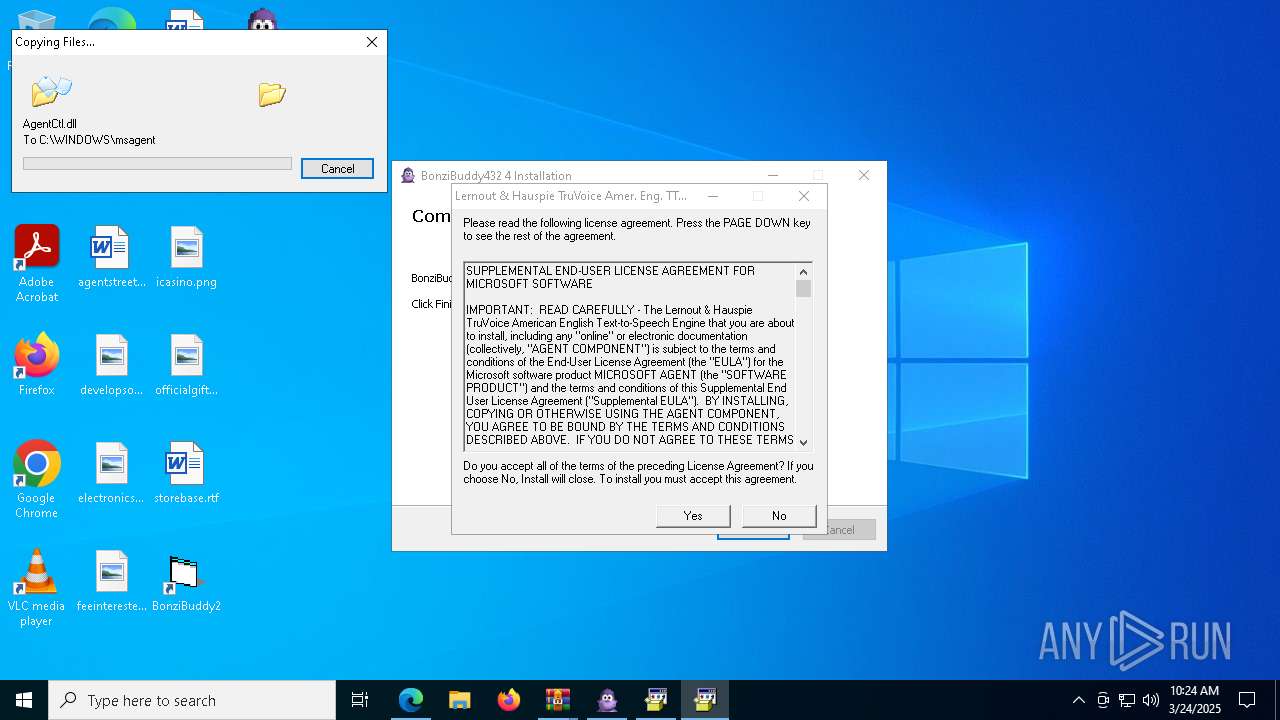Click the SUPPLEMENTAL END-USER LICENSE AGREEMENT heading

(x=610, y=277)
